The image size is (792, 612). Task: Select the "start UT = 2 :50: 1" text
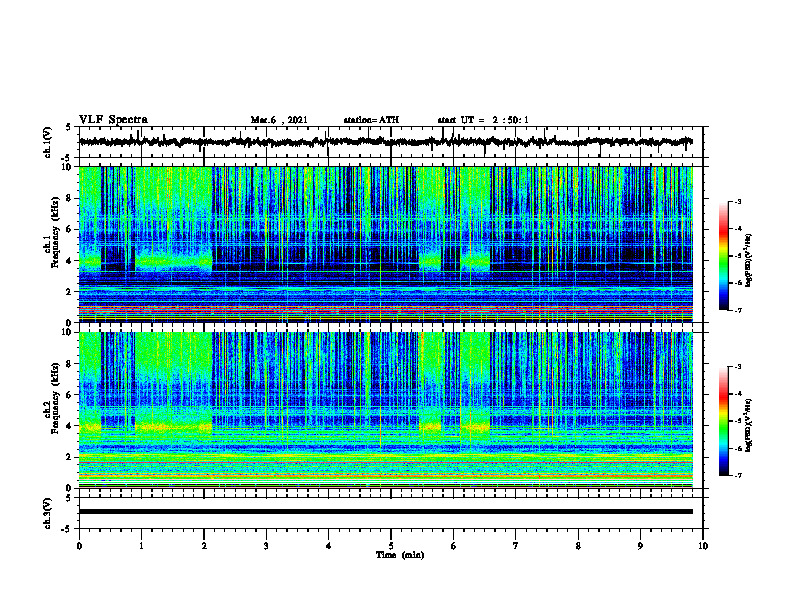[x=483, y=120]
